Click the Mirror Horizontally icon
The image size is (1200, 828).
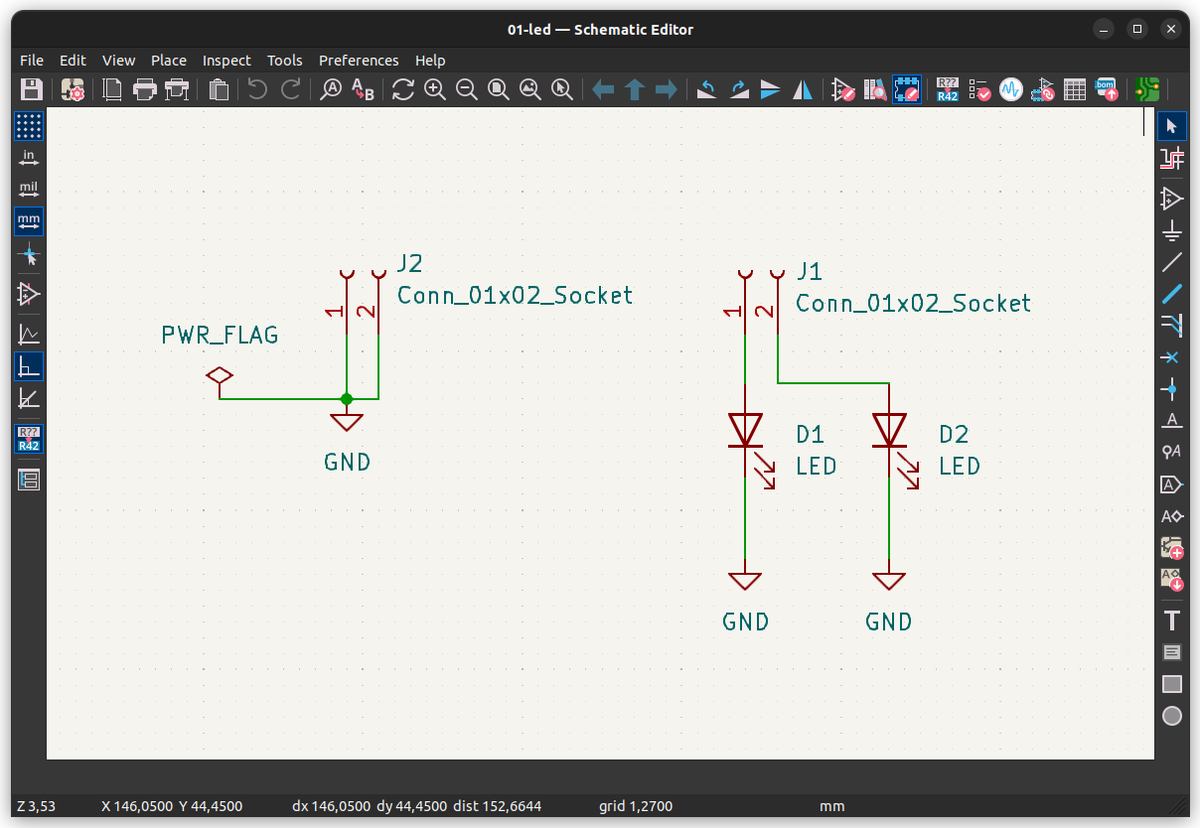click(x=803, y=90)
